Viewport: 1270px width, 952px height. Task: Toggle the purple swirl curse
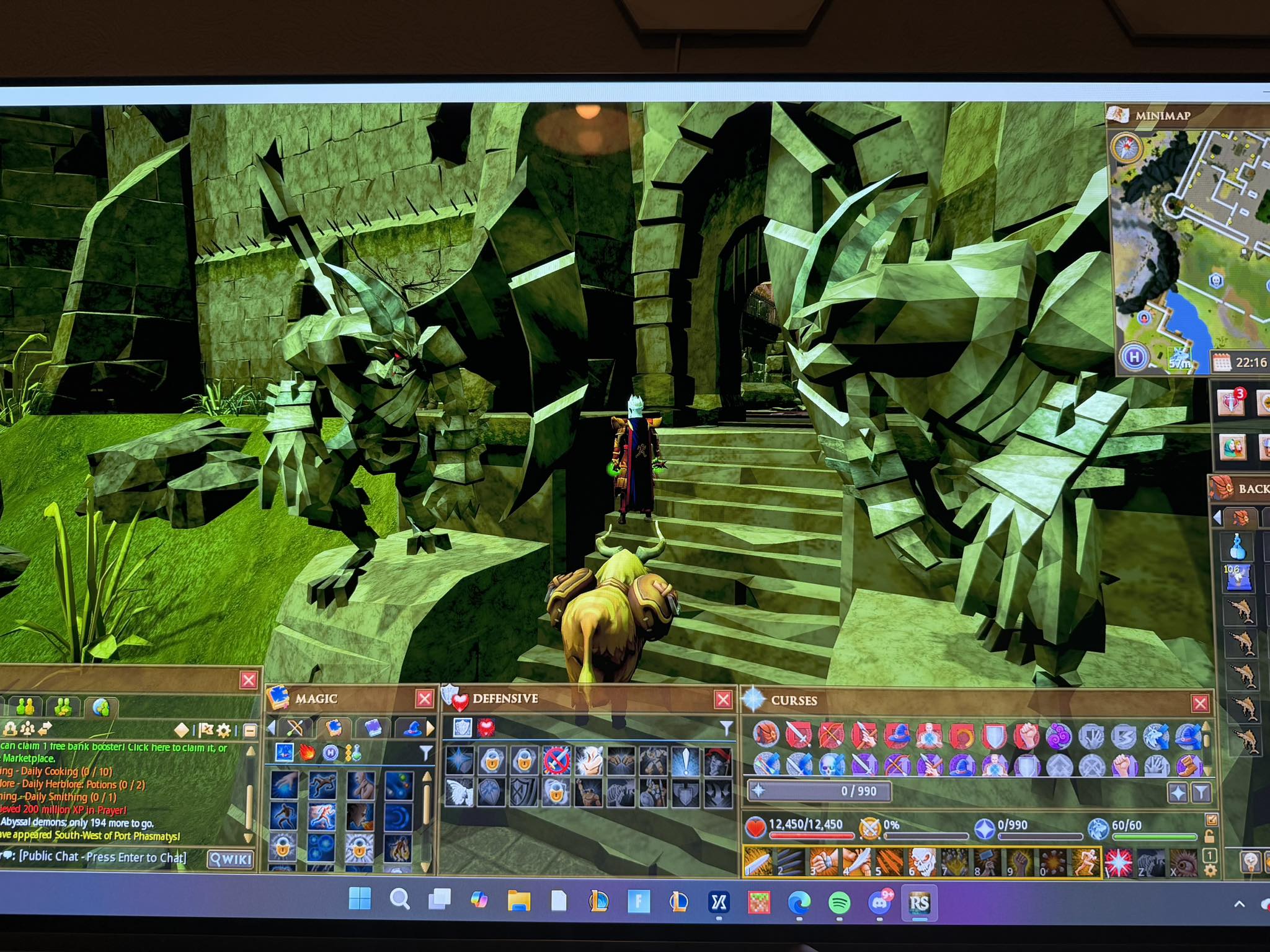(x=1059, y=736)
